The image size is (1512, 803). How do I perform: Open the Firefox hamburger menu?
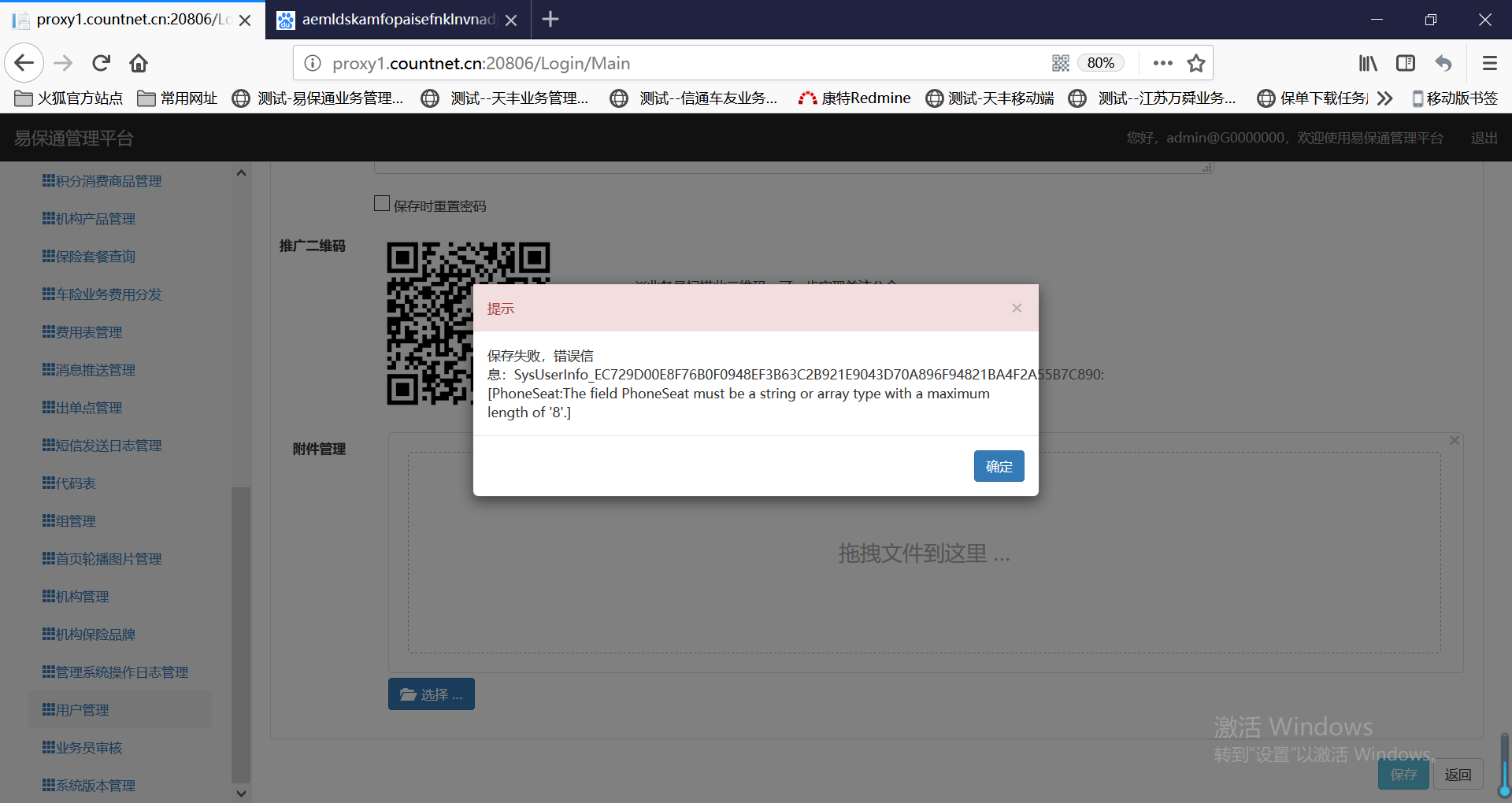(x=1489, y=63)
